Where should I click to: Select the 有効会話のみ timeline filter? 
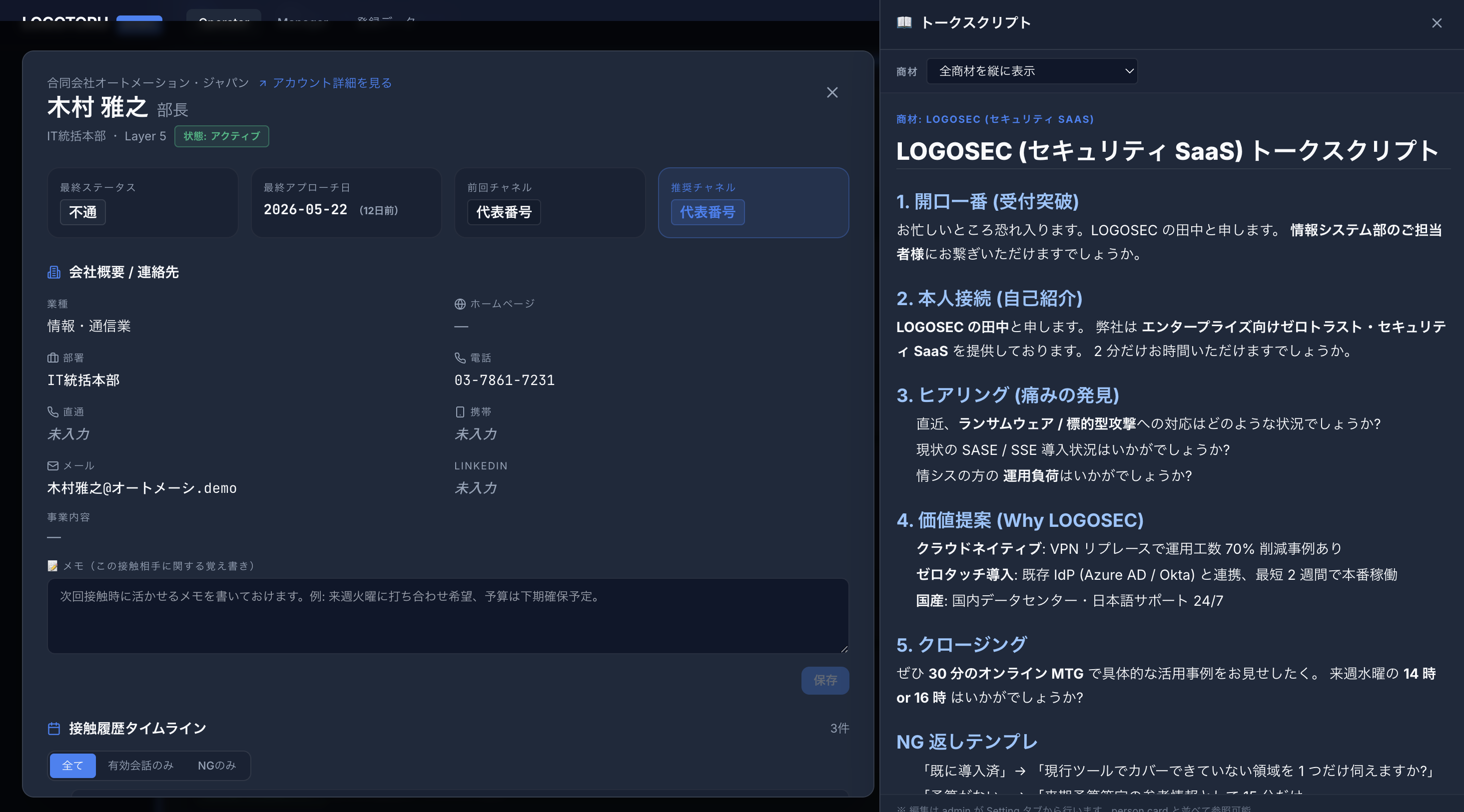(141, 766)
